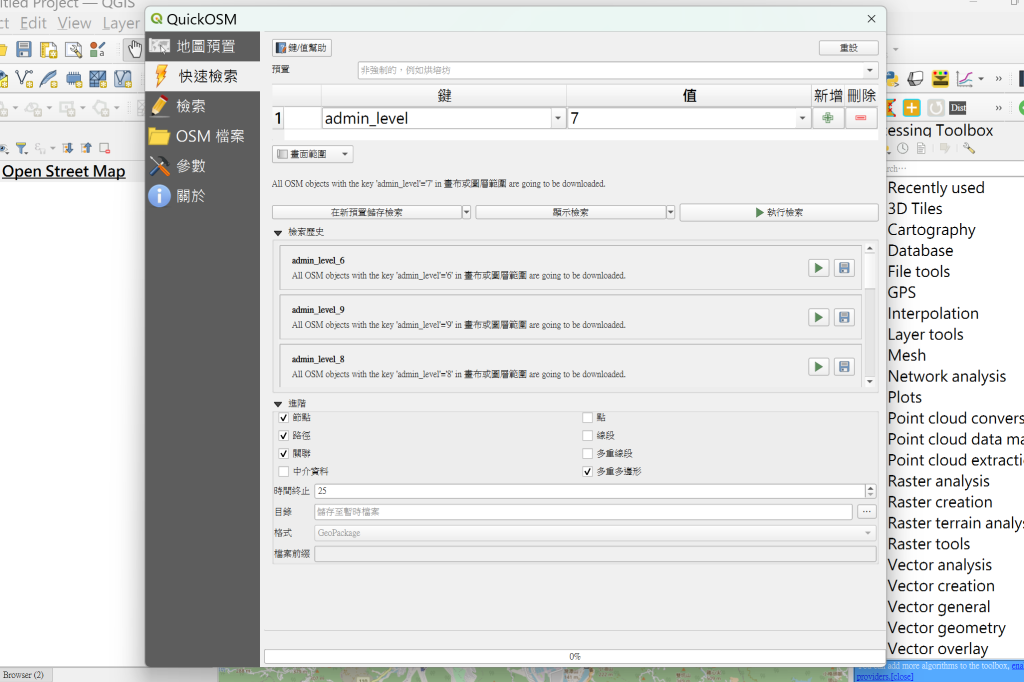Viewport: 1024px width, 682px height.
Task: Click Remove Layer icon in Layers panel
Action: 104,148
